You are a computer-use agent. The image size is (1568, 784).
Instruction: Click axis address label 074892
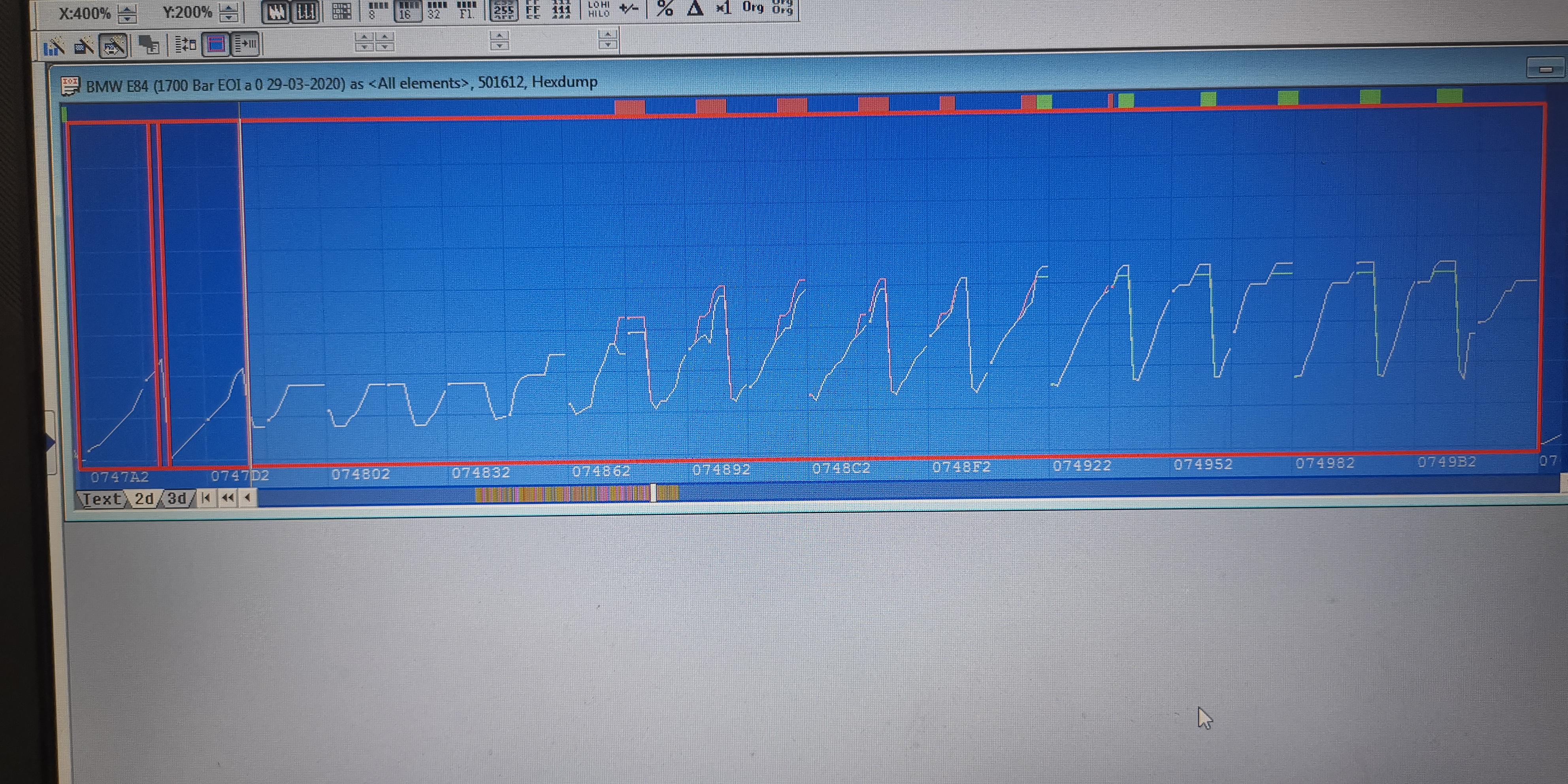tap(721, 470)
